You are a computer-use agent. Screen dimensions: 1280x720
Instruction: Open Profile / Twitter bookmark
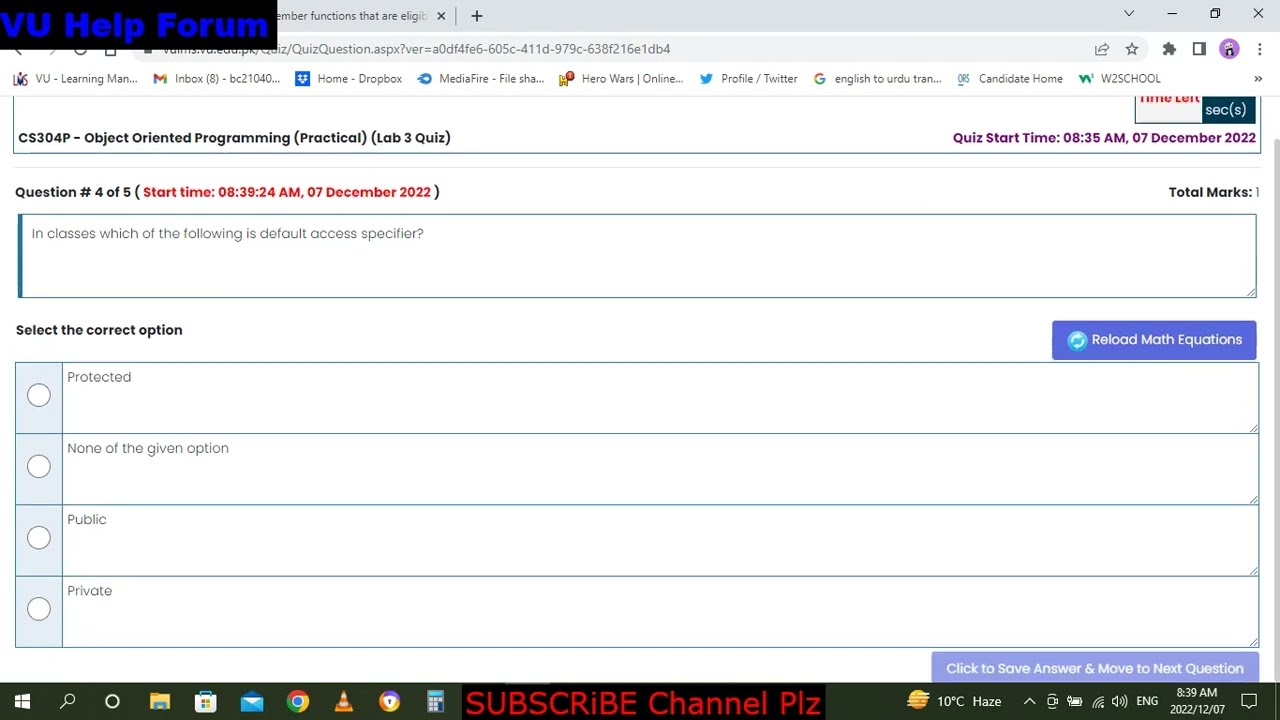point(749,79)
